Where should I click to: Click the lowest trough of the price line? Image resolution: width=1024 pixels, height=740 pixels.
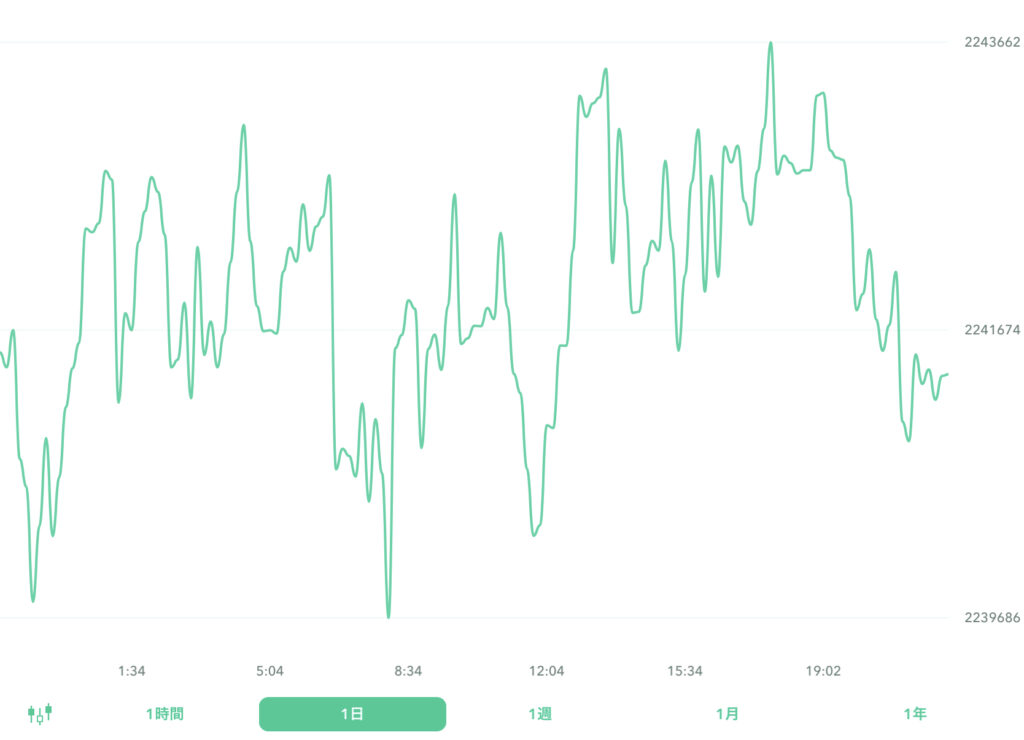[x=388, y=617]
